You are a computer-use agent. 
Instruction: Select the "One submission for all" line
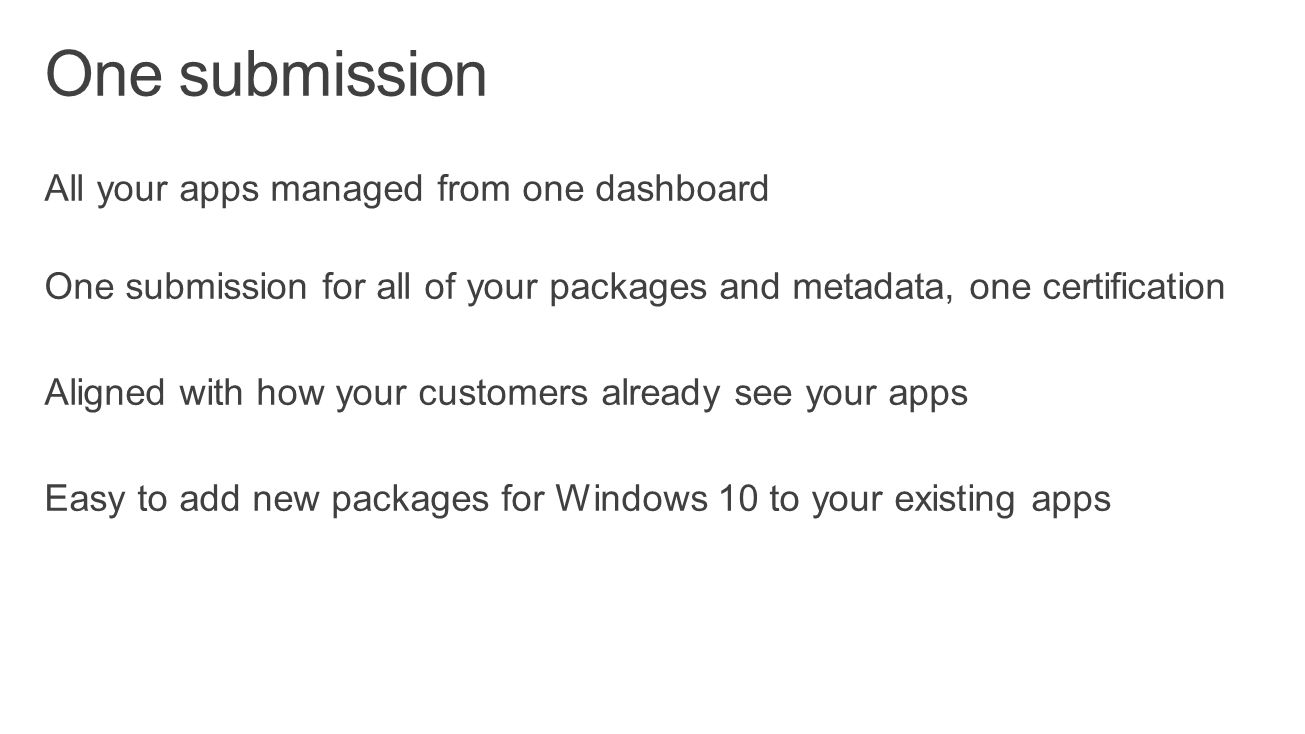635,288
